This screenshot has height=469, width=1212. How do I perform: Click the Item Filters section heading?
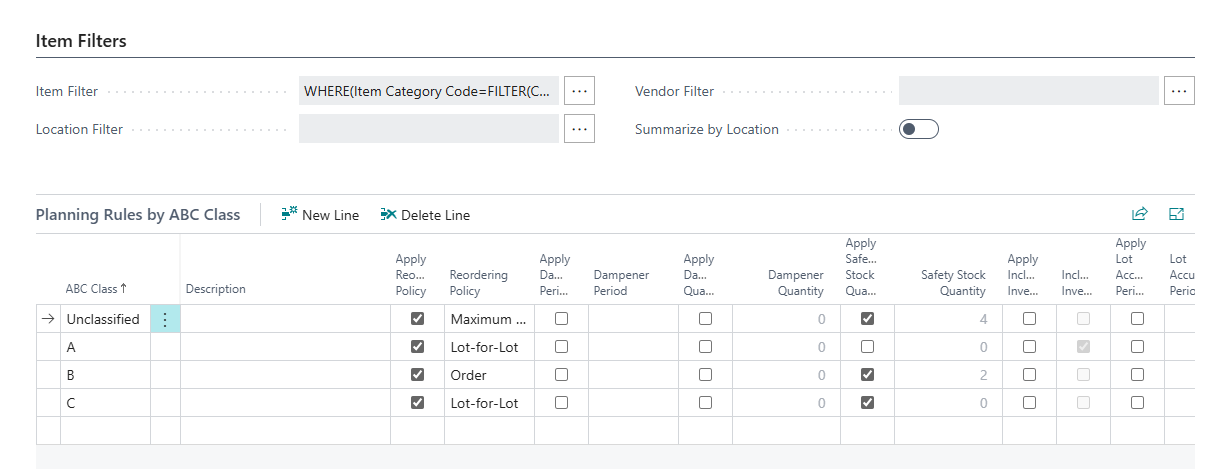(x=81, y=41)
